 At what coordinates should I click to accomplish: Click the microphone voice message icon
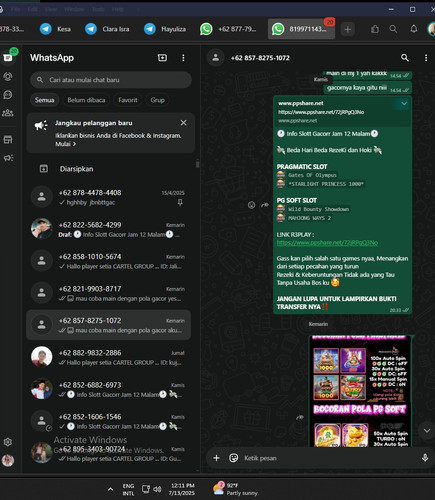(x=425, y=458)
